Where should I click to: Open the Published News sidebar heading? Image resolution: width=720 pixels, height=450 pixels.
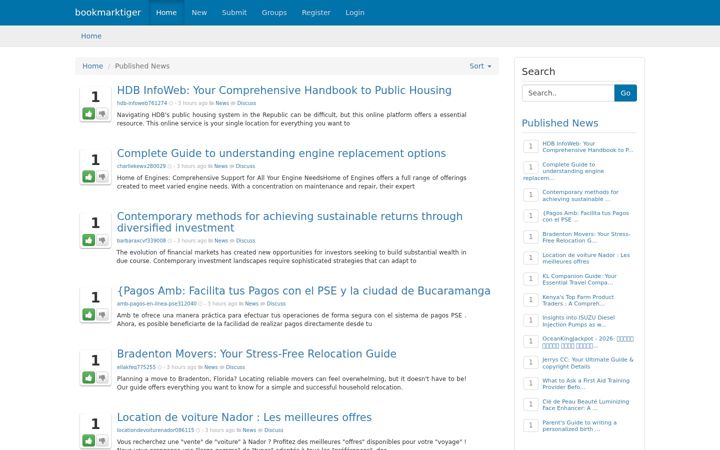560,123
